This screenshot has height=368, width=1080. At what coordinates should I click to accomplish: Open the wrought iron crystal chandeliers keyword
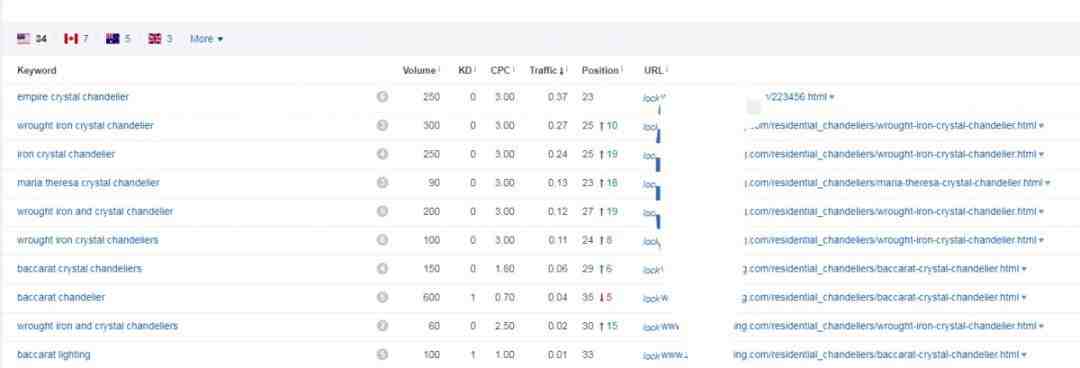87,240
